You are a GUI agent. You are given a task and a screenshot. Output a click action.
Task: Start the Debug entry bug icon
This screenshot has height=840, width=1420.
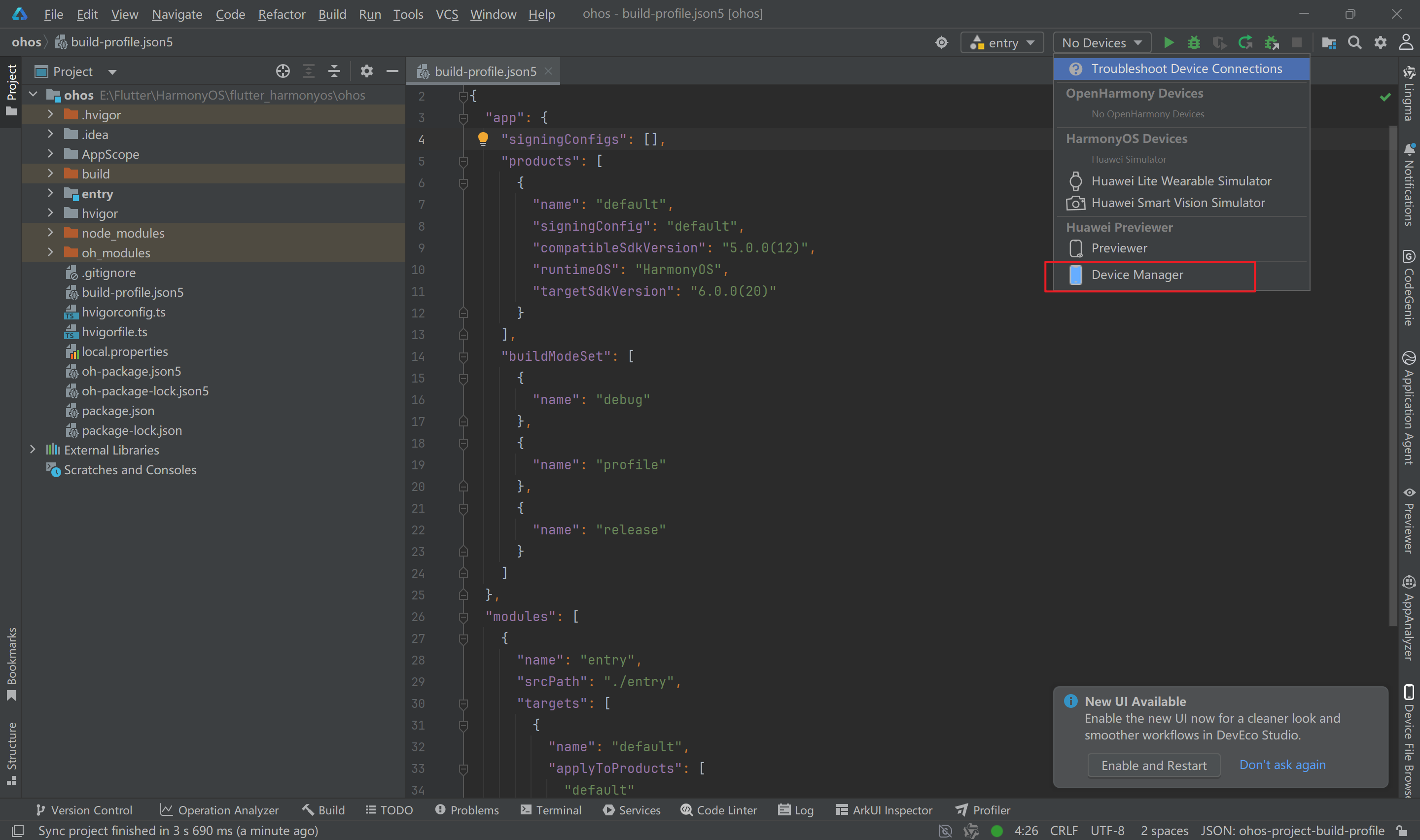[1194, 42]
